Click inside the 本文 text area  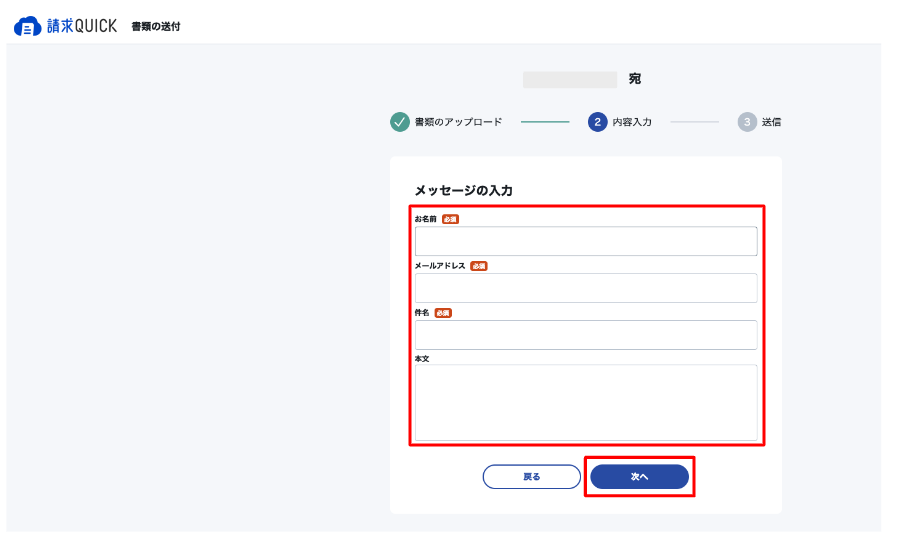586,402
